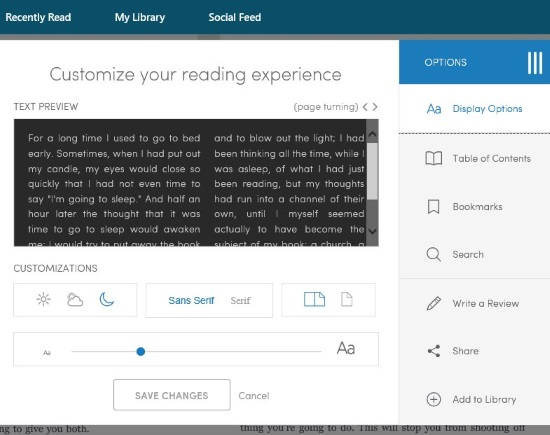This screenshot has width=550, height=435.
Task: Choose the two-page layout icon
Action: tap(314, 299)
